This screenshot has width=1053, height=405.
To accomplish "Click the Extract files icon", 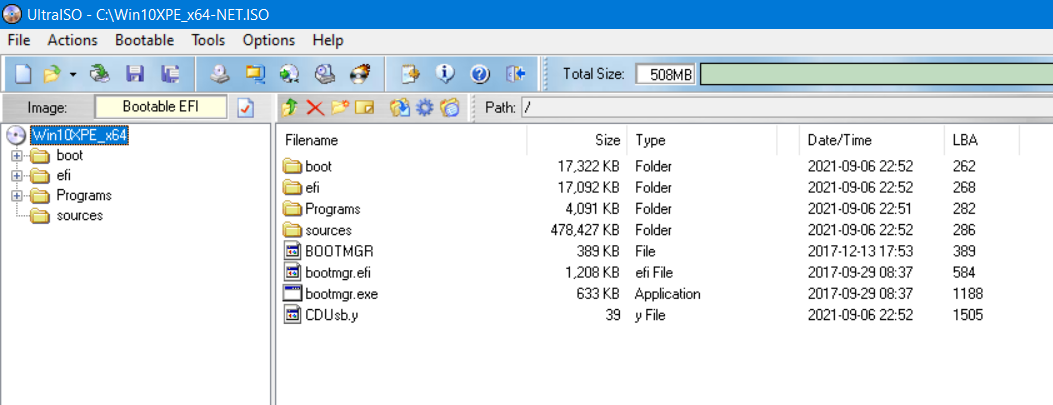I will 400,107.
